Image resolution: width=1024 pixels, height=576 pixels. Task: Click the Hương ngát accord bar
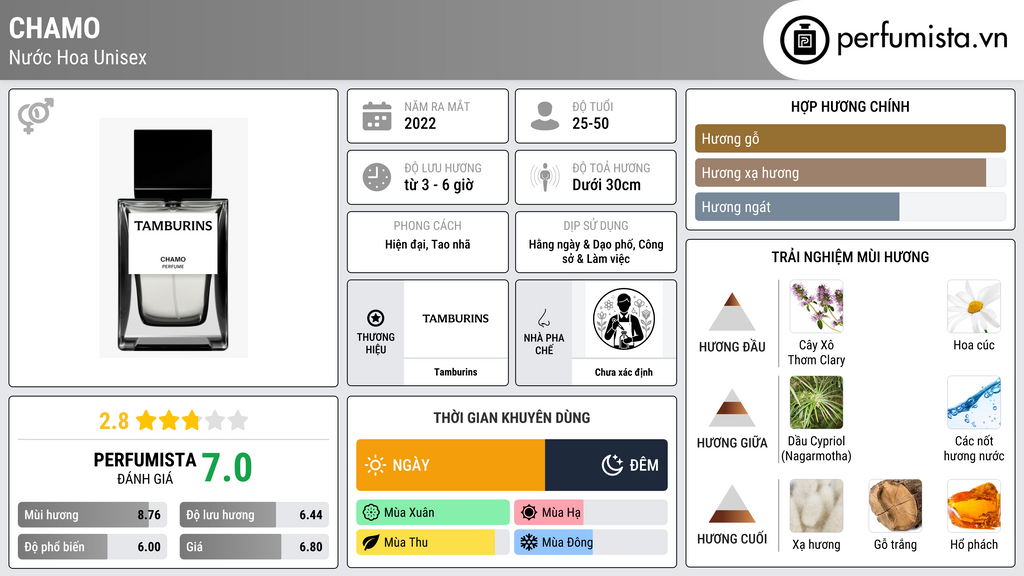point(850,207)
